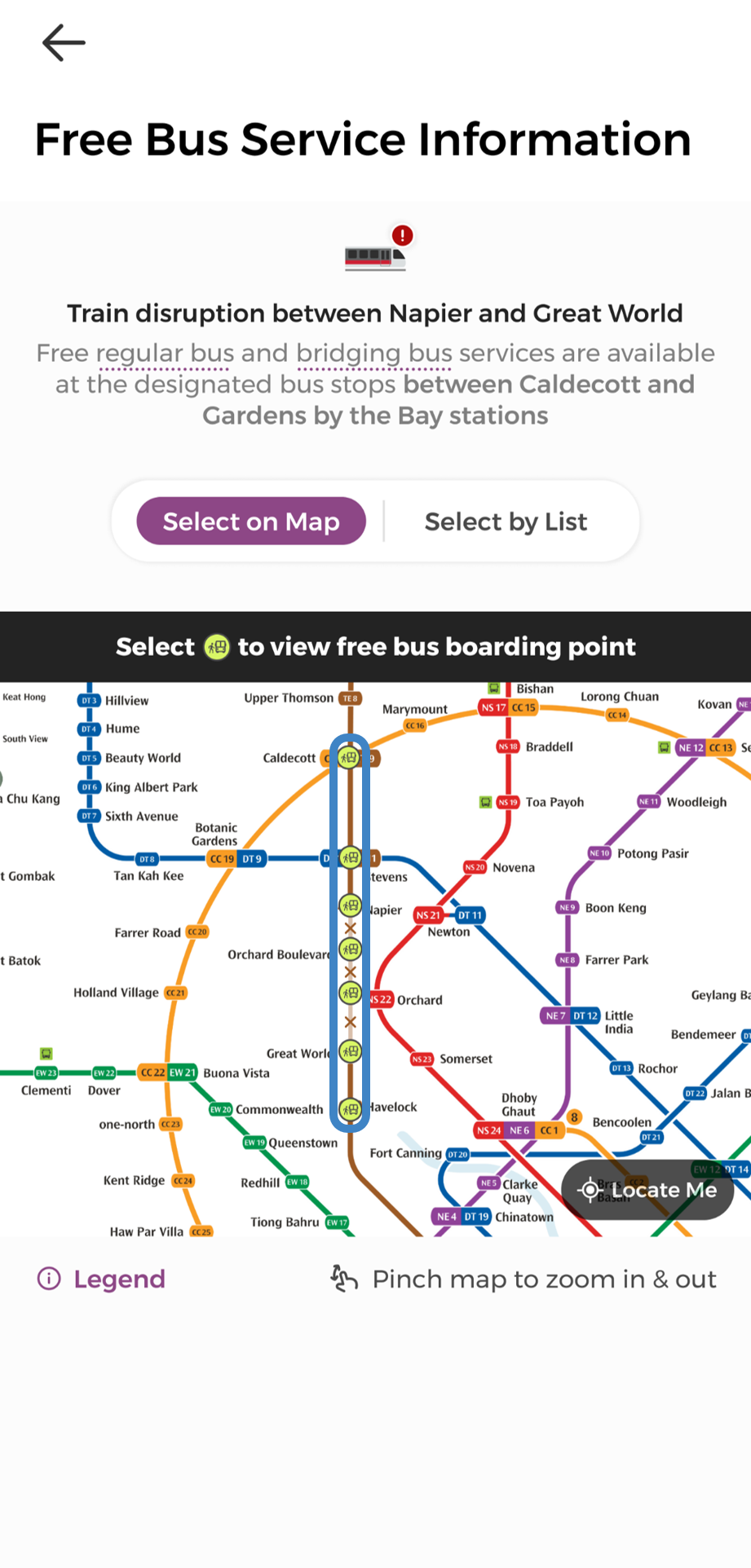Select the Stevens bus boarding point icon
The image size is (751, 1568).
tap(350, 857)
